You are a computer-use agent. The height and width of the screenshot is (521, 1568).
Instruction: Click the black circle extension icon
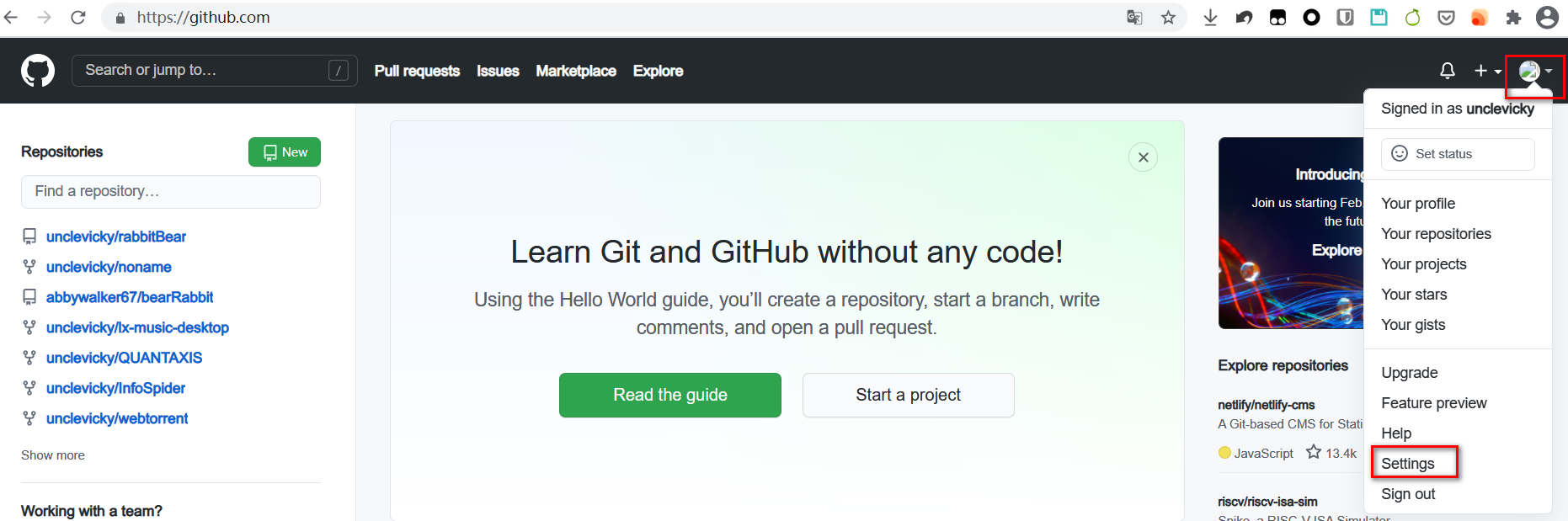(x=1311, y=17)
